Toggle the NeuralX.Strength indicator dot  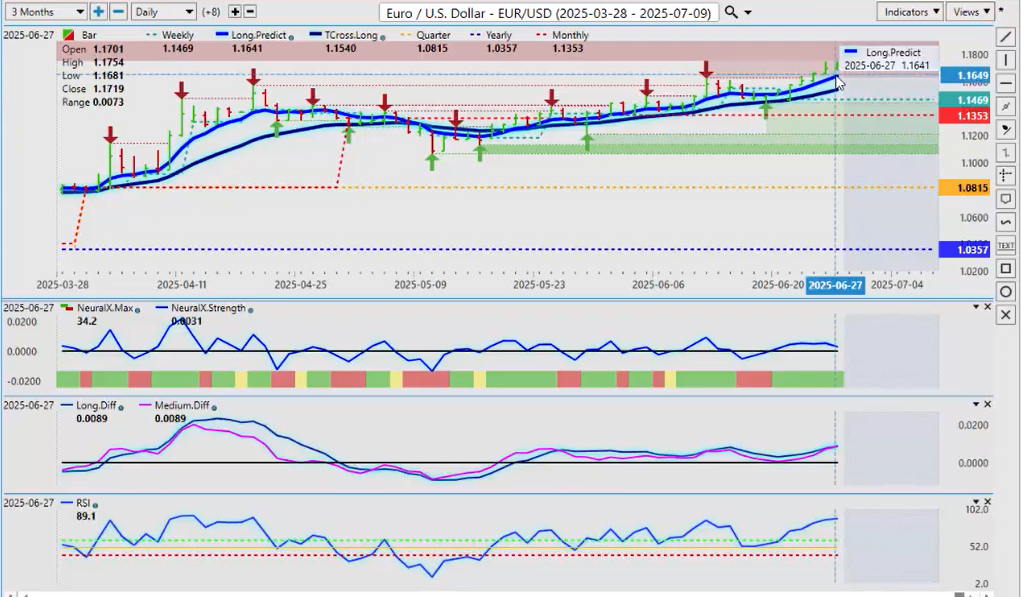pos(250,309)
